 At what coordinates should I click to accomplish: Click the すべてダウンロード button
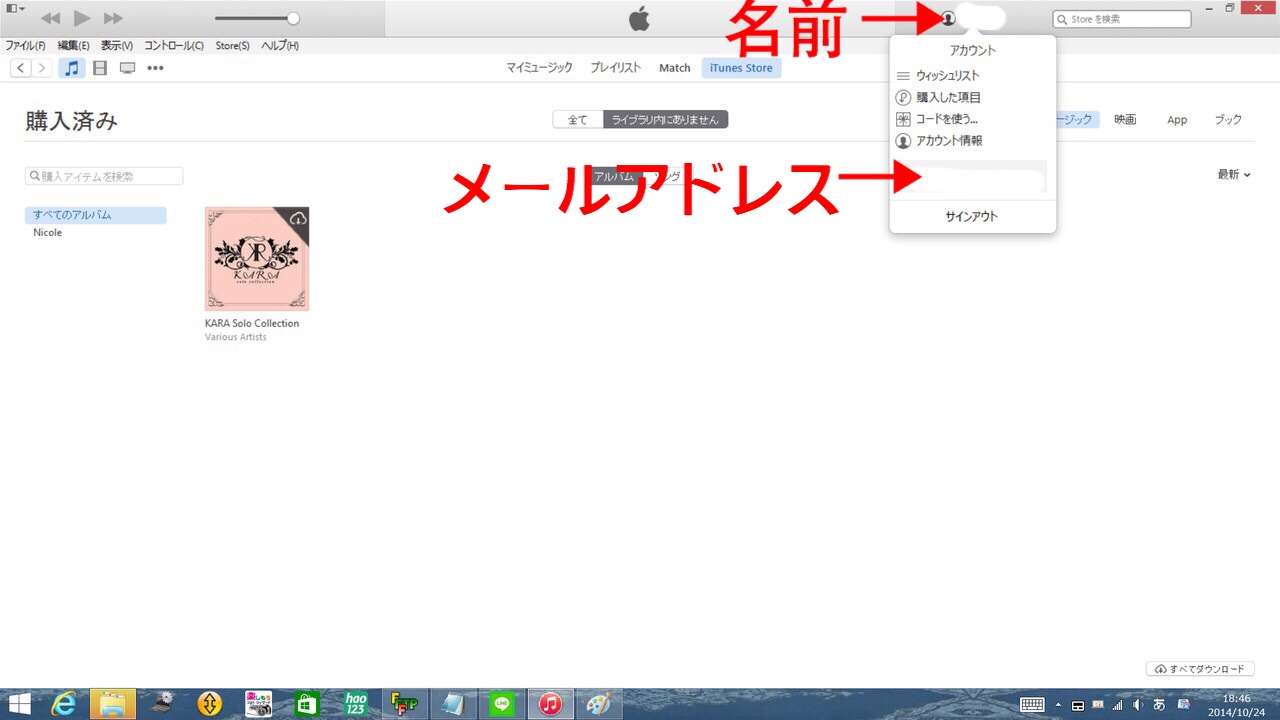pos(1200,668)
